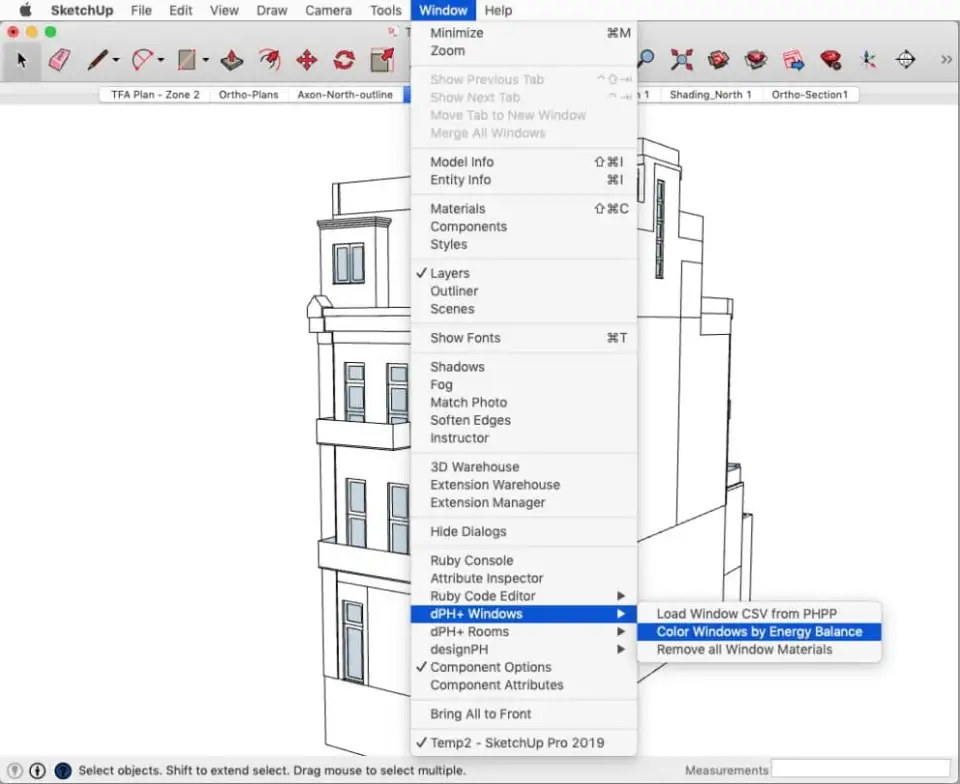Open the Pencil tool dropdown arrow
This screenshot has height=784, width=960.
[116, 61]
